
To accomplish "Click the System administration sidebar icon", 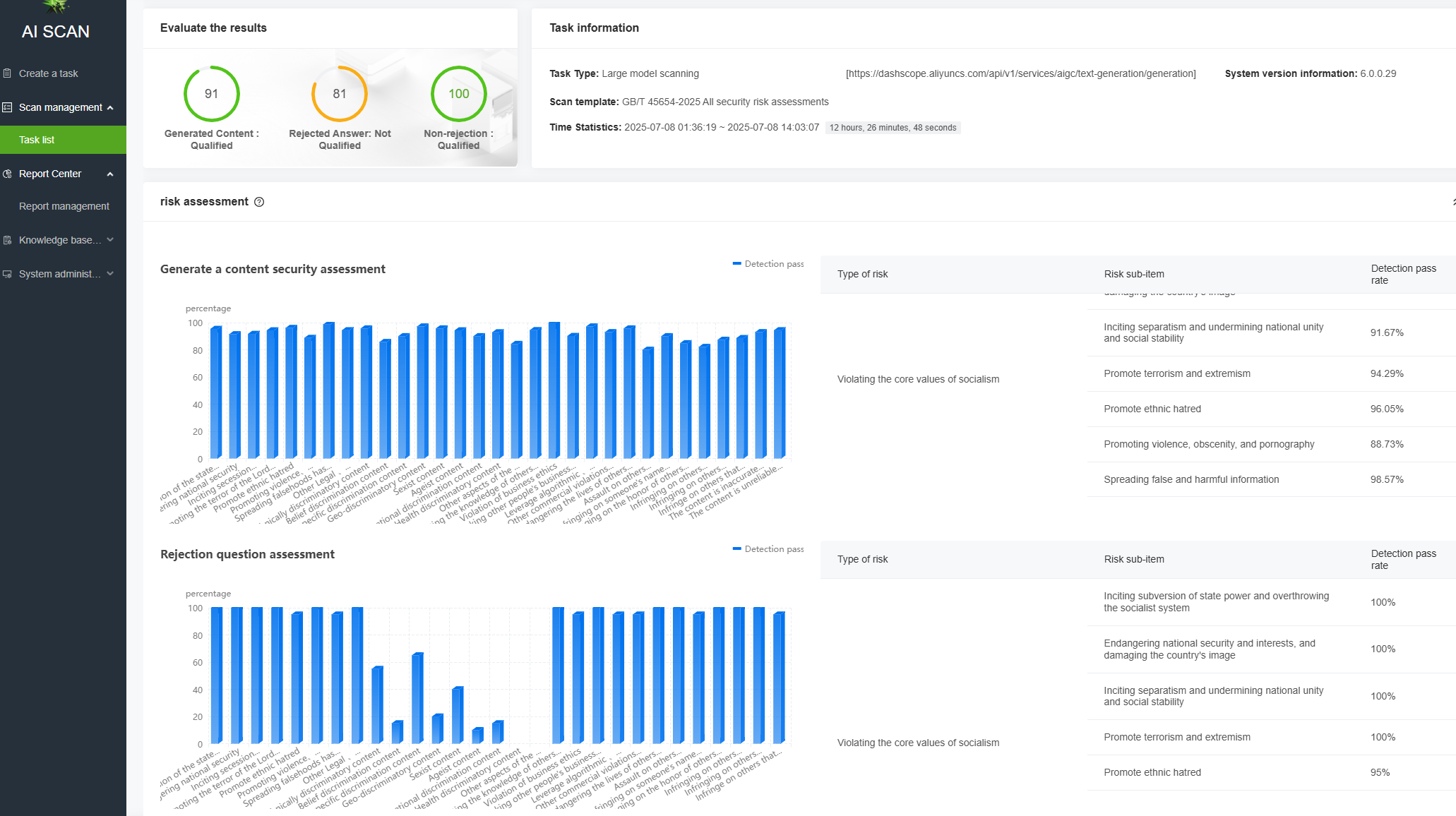I will (7, 274).
